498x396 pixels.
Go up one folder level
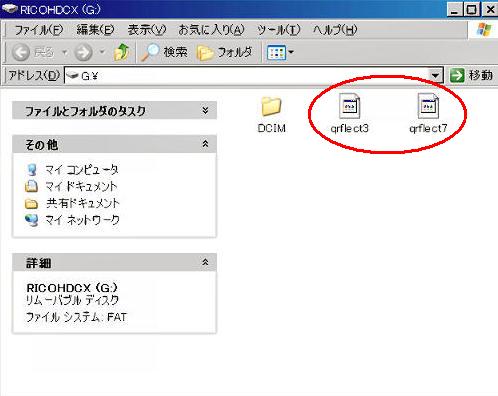click(x=122, y=52)
